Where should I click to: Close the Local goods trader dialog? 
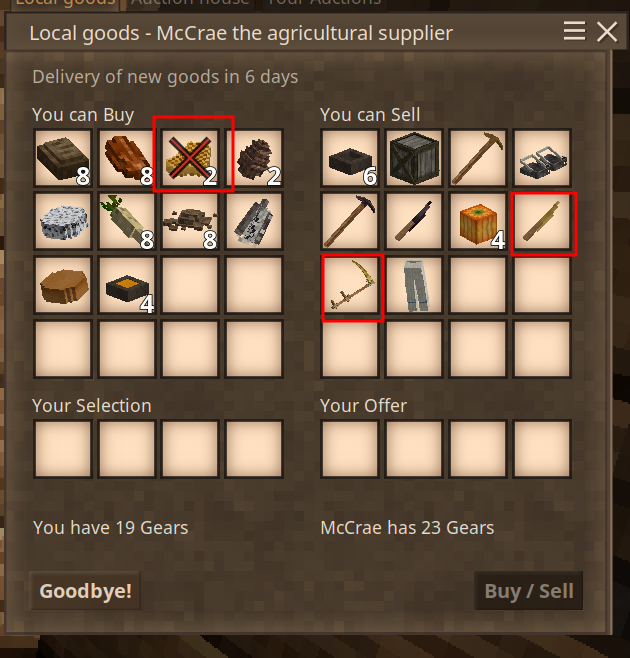[x=607, y=32]
